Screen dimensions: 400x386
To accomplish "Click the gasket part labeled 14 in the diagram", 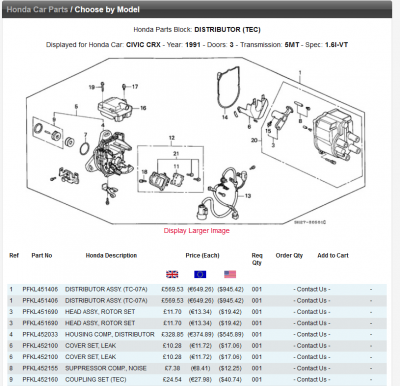I will [x=227, y=87].
